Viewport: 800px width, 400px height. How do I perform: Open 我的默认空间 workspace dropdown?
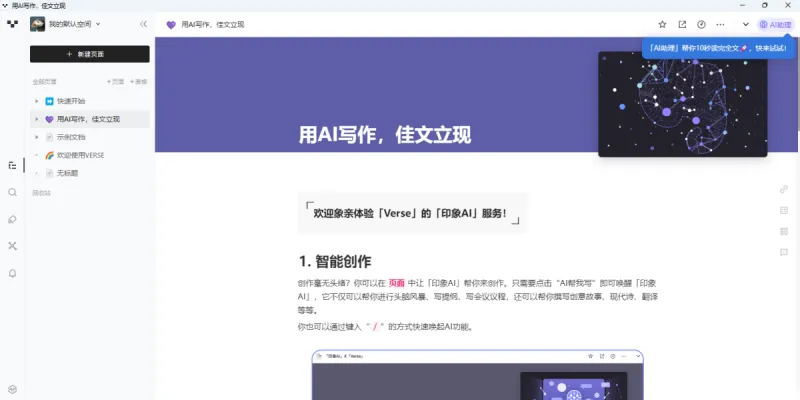[x=75, y=24]
